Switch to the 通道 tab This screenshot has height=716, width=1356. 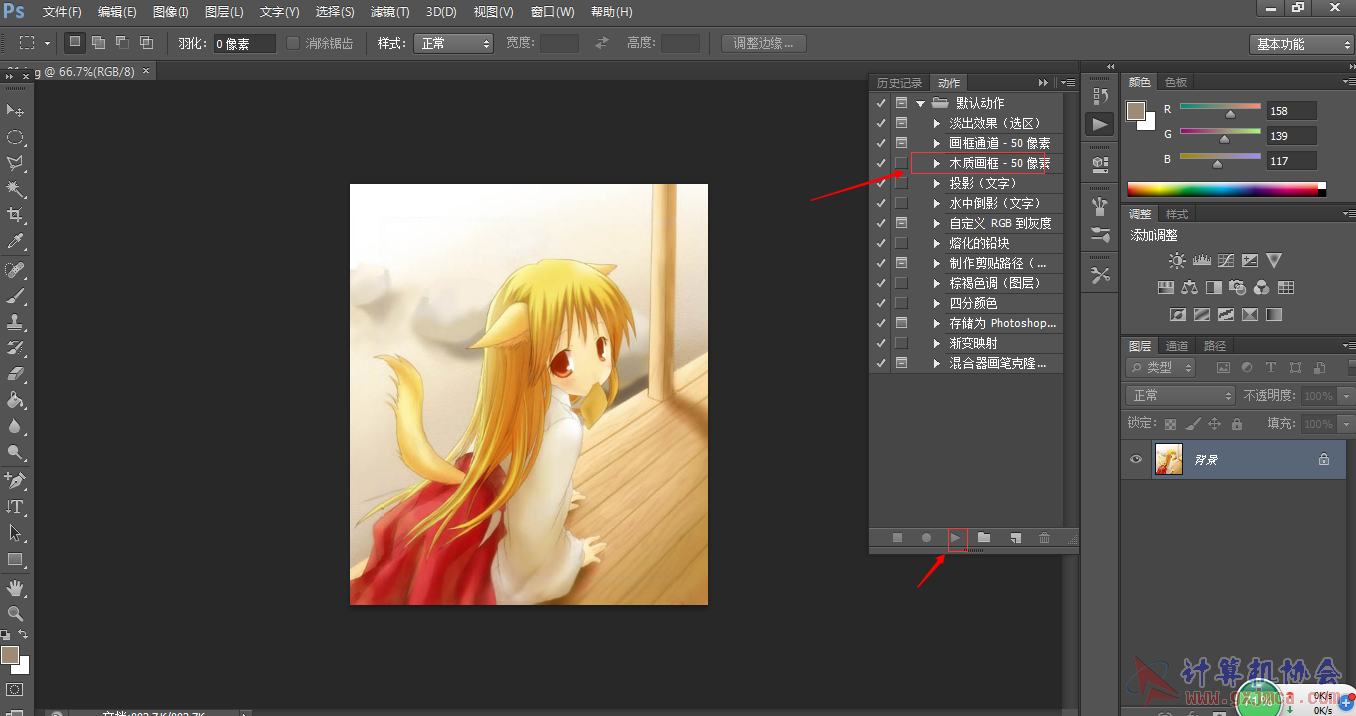point(1177,346)
